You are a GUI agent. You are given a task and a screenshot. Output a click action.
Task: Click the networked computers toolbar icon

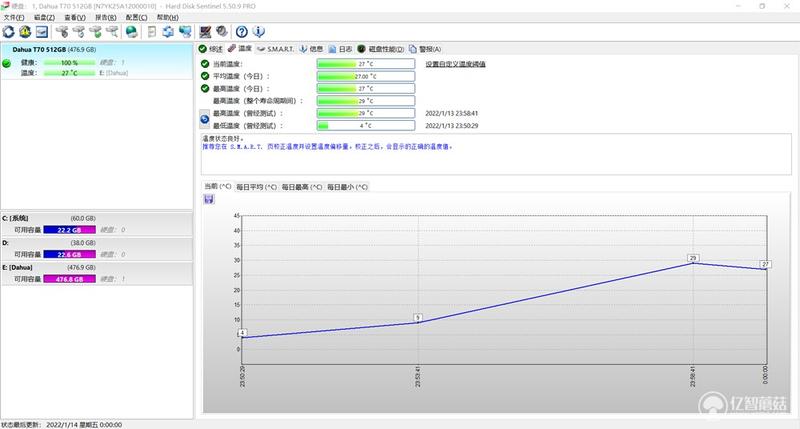tap(185, 32)
